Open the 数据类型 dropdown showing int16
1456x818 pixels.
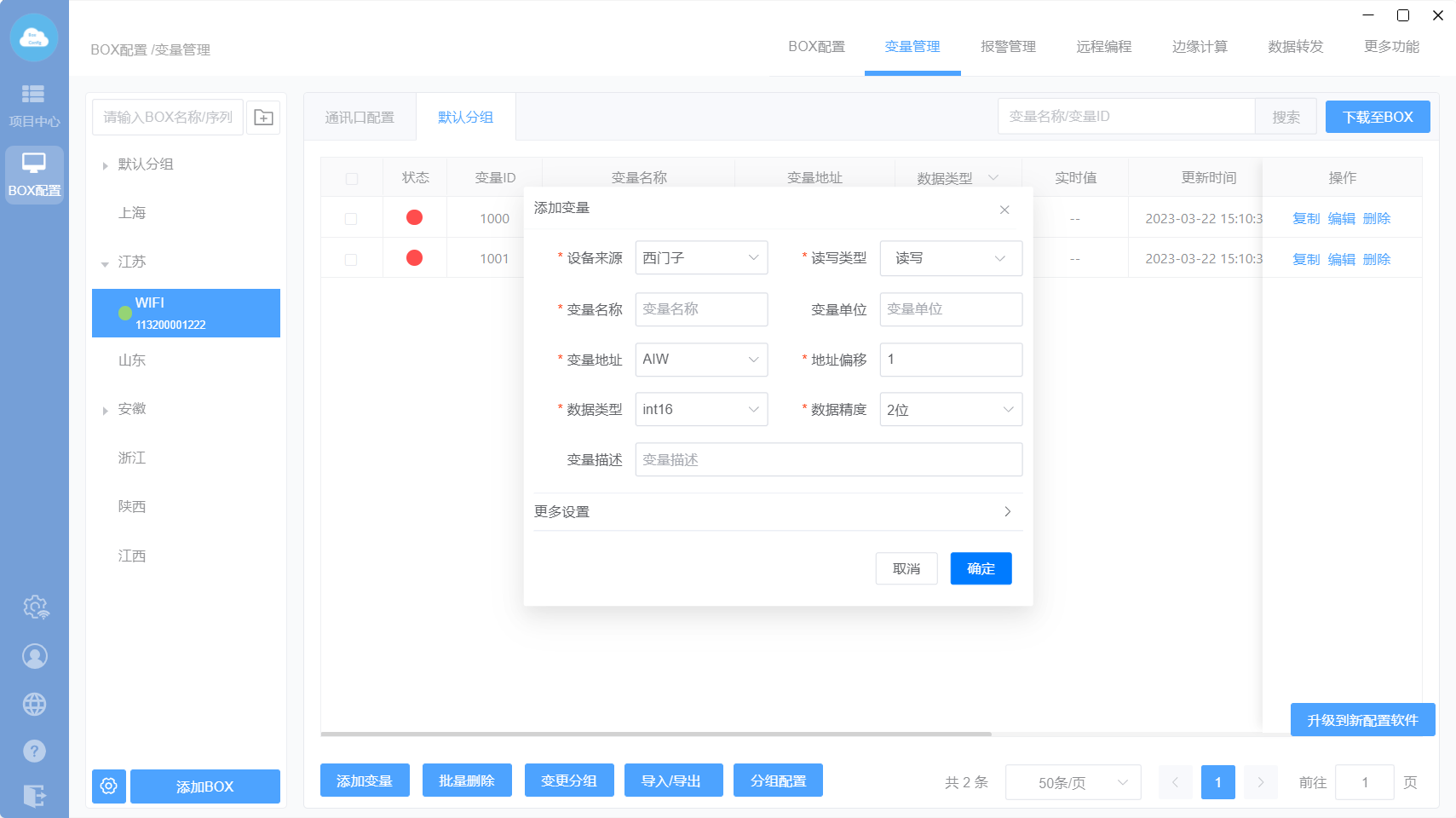pyautogui.click(x=701, y=410)
